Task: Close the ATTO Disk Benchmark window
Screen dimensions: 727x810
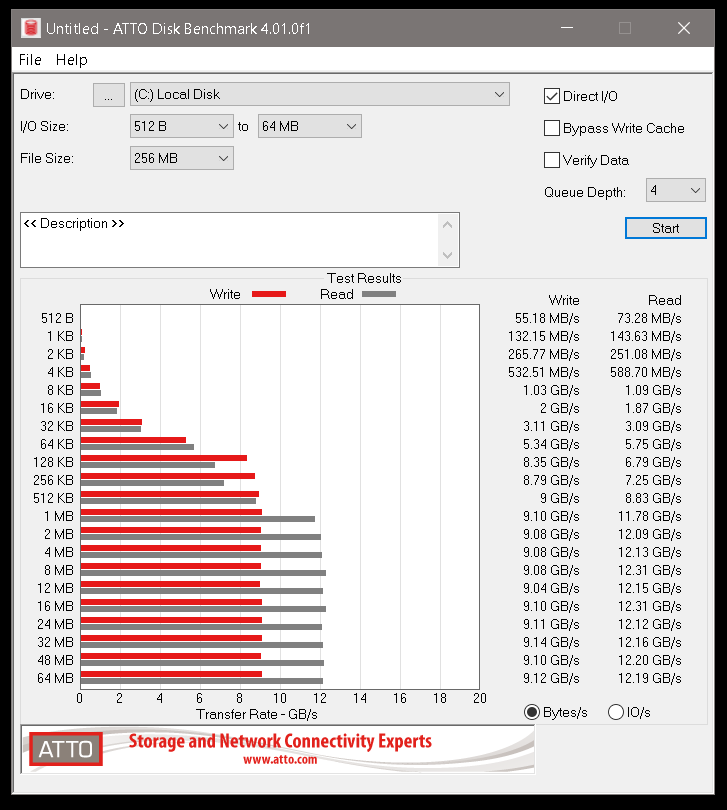Action: pos(684,28)
